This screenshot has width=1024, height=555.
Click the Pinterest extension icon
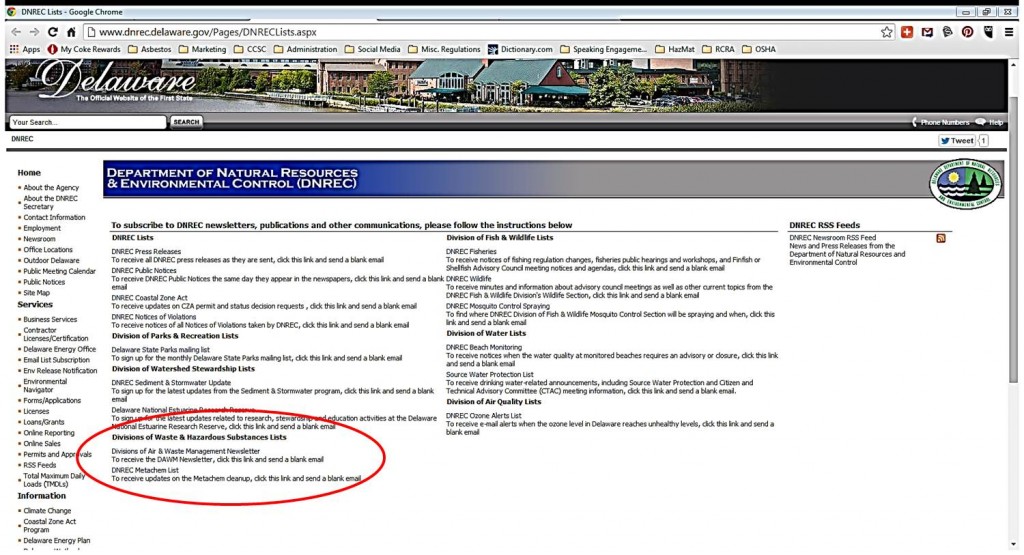point(968,32)
